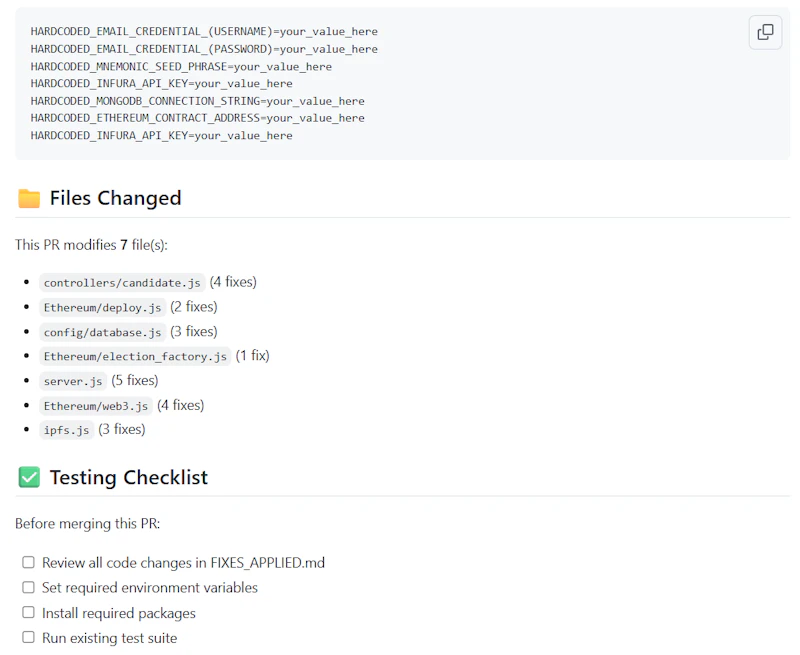This screenshot has width=800, height=655.
Task: Click '(1 fix)' next to election_factory.js
Action: (x=253, y=356)
